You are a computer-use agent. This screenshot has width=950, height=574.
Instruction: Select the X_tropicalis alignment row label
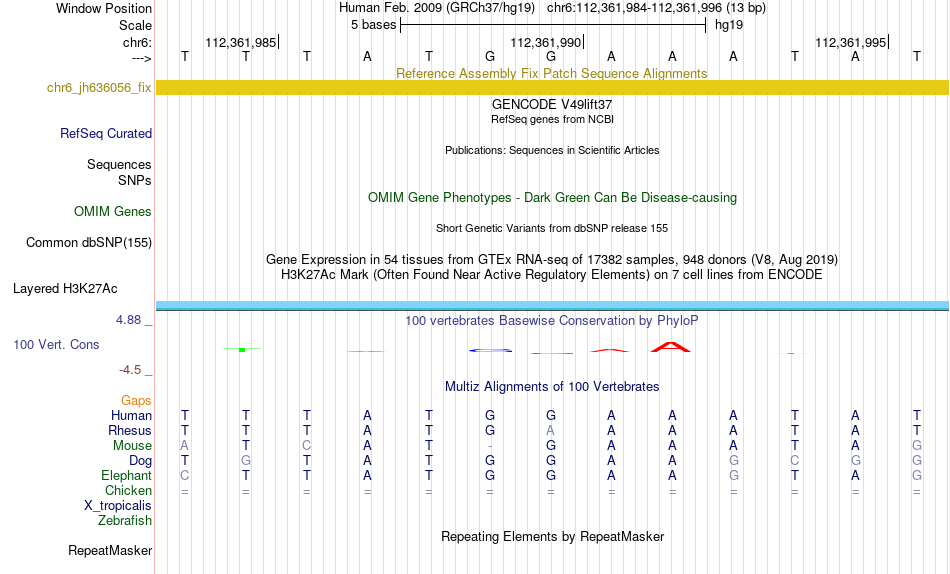point(118,506)
